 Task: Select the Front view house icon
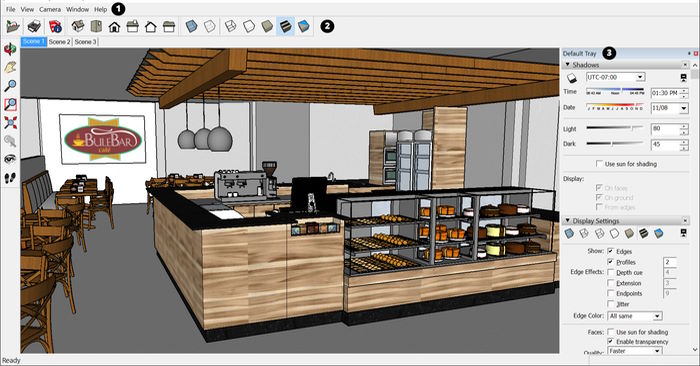[114, 27]
